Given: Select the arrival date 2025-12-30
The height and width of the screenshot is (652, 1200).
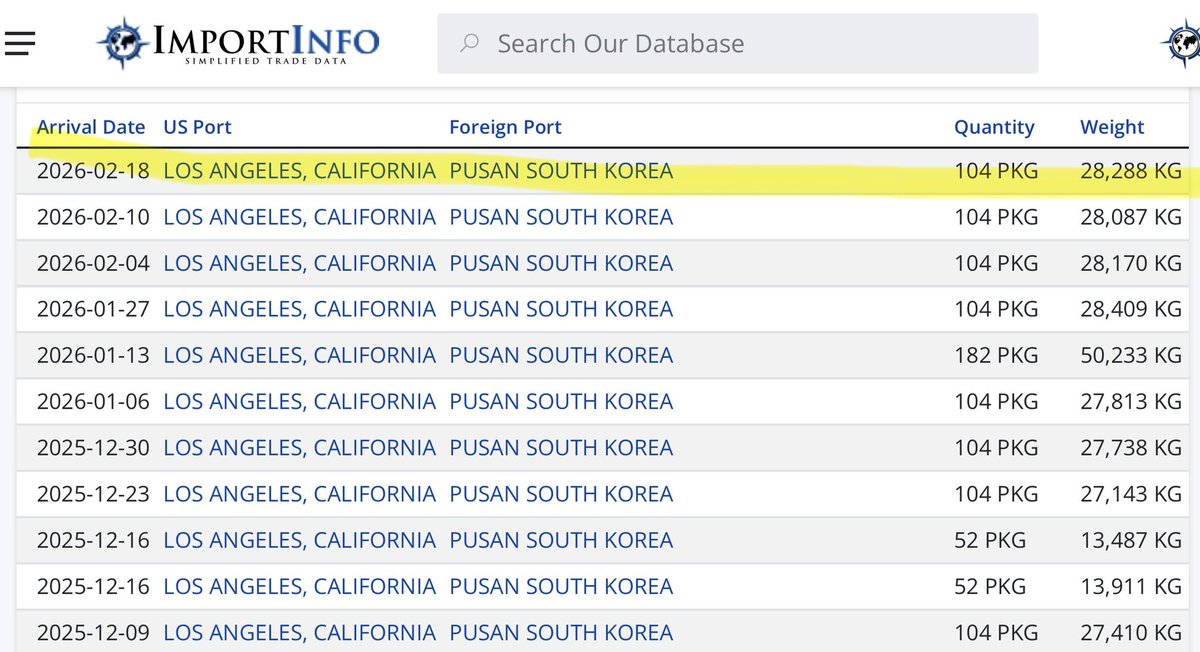Looking at the screenshot, I should tap(93, 447).
